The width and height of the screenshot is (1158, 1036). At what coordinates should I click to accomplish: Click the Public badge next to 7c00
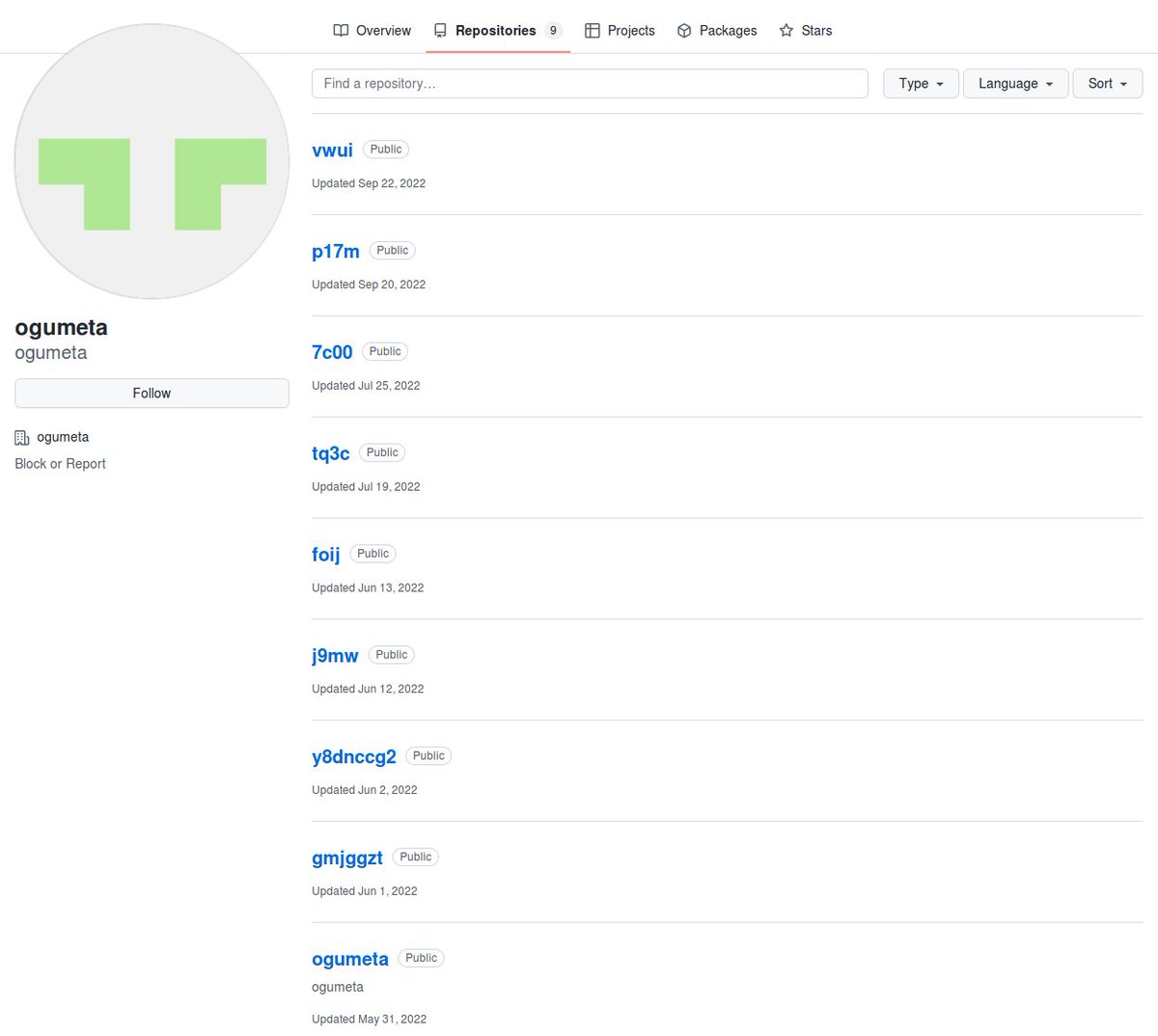pos(385,352)
